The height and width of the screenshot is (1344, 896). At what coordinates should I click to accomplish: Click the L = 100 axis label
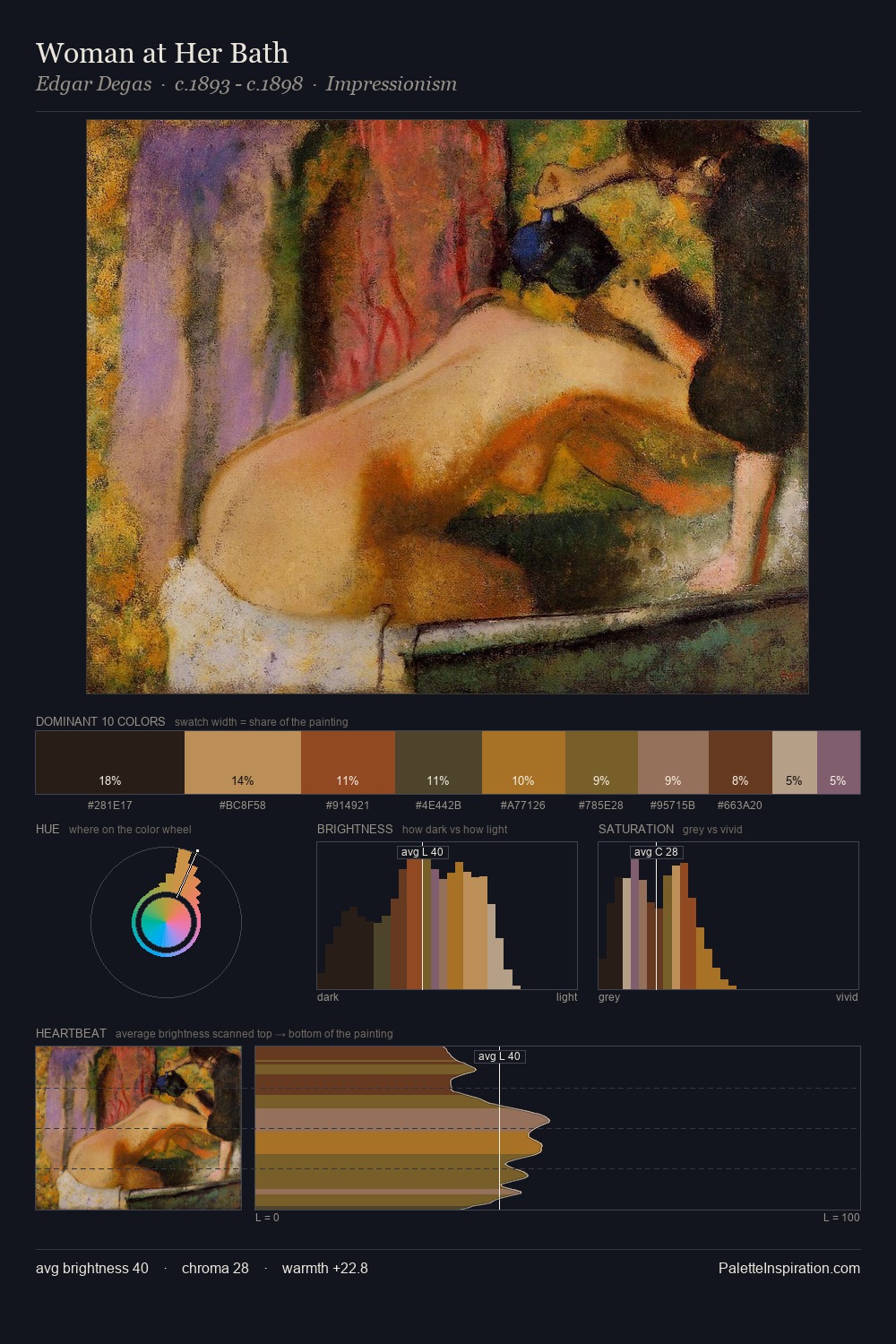pyautogui.click(x=841, y=1218)
